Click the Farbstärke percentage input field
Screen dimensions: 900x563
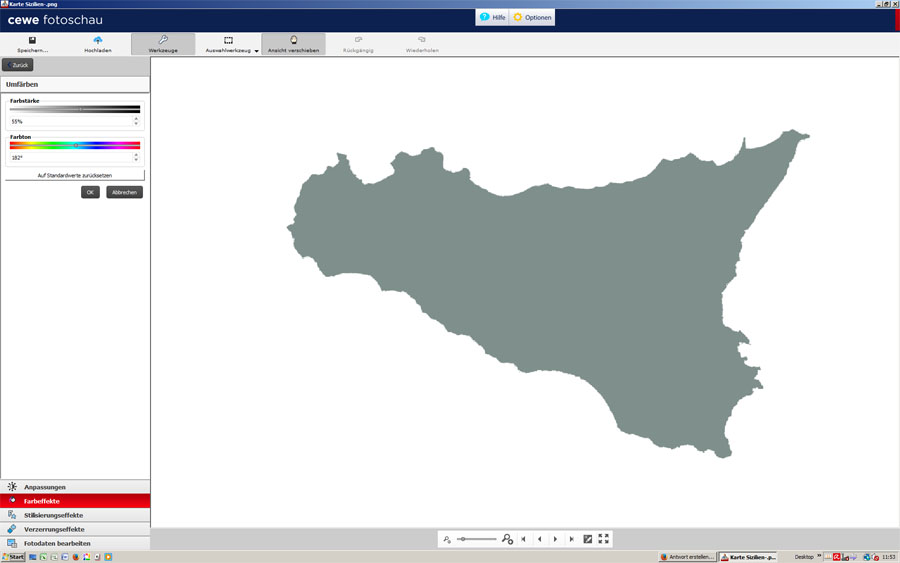click(x=70, y=121)
